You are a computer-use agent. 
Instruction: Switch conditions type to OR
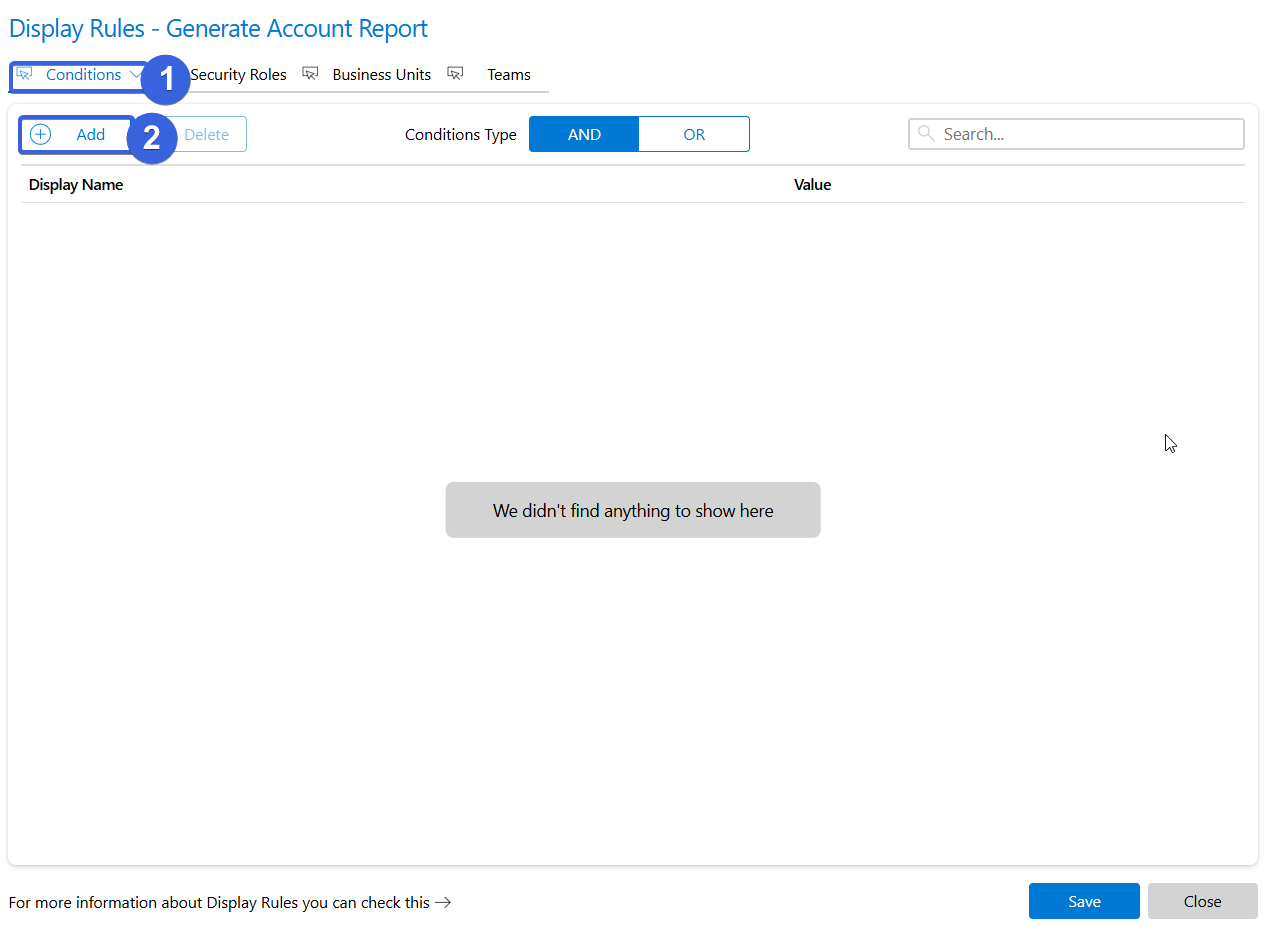coord(694,135)
